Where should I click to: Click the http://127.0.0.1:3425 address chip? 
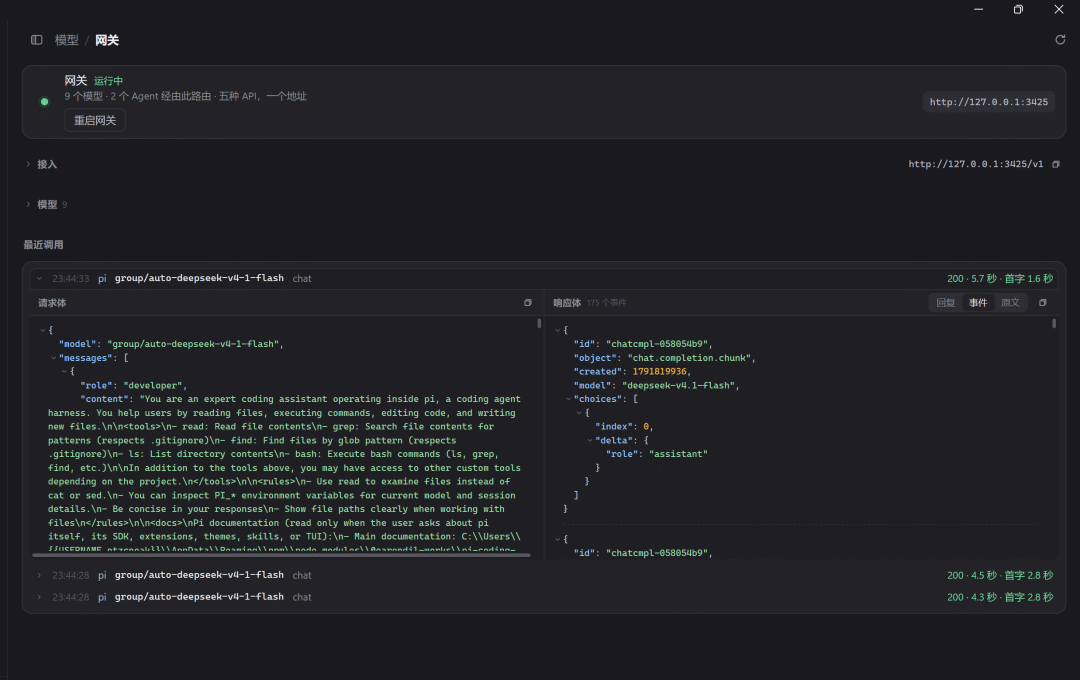(x=988, y=102)
